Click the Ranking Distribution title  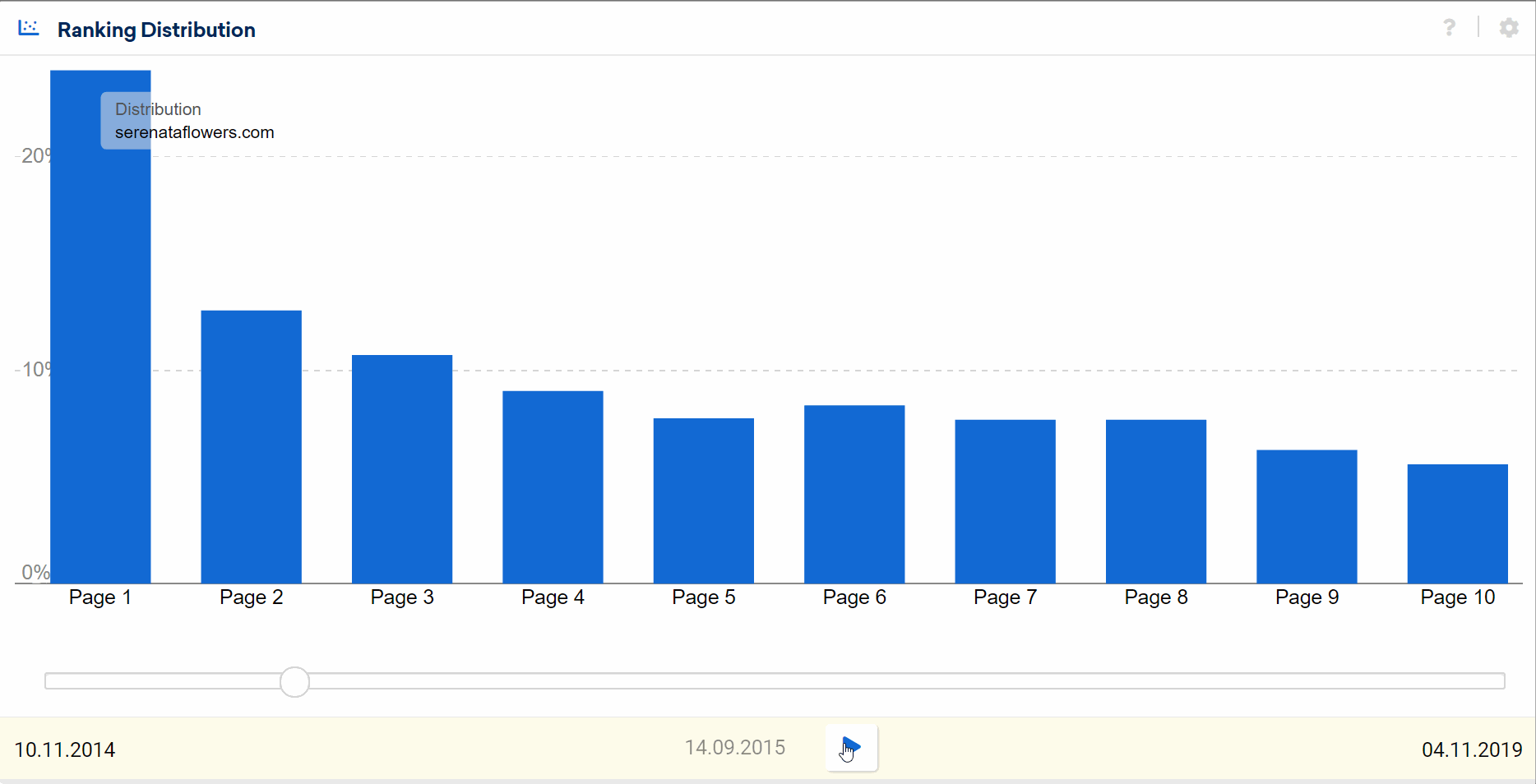point(156,30)
